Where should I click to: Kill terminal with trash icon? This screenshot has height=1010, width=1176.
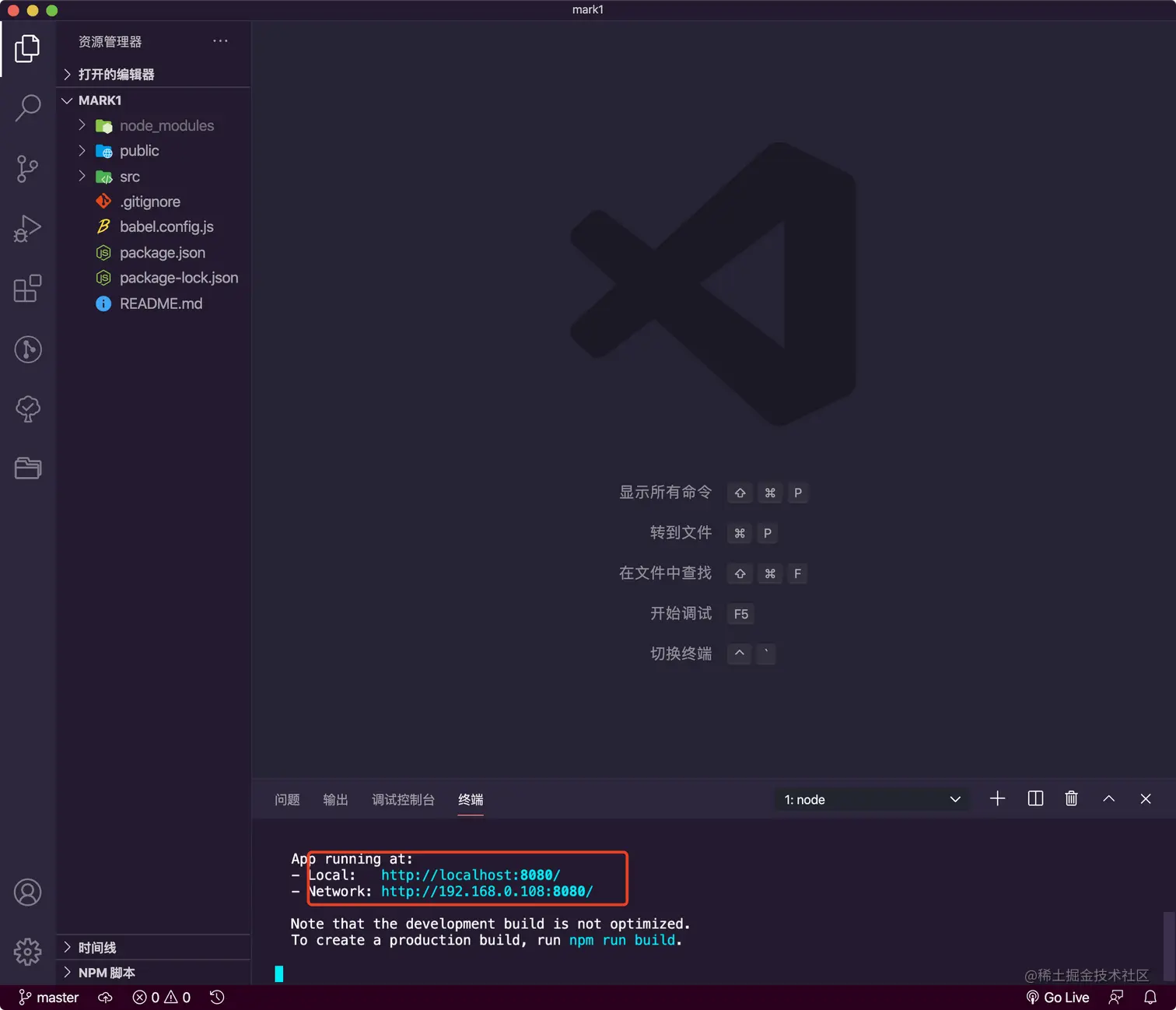tap(1071, 798)
